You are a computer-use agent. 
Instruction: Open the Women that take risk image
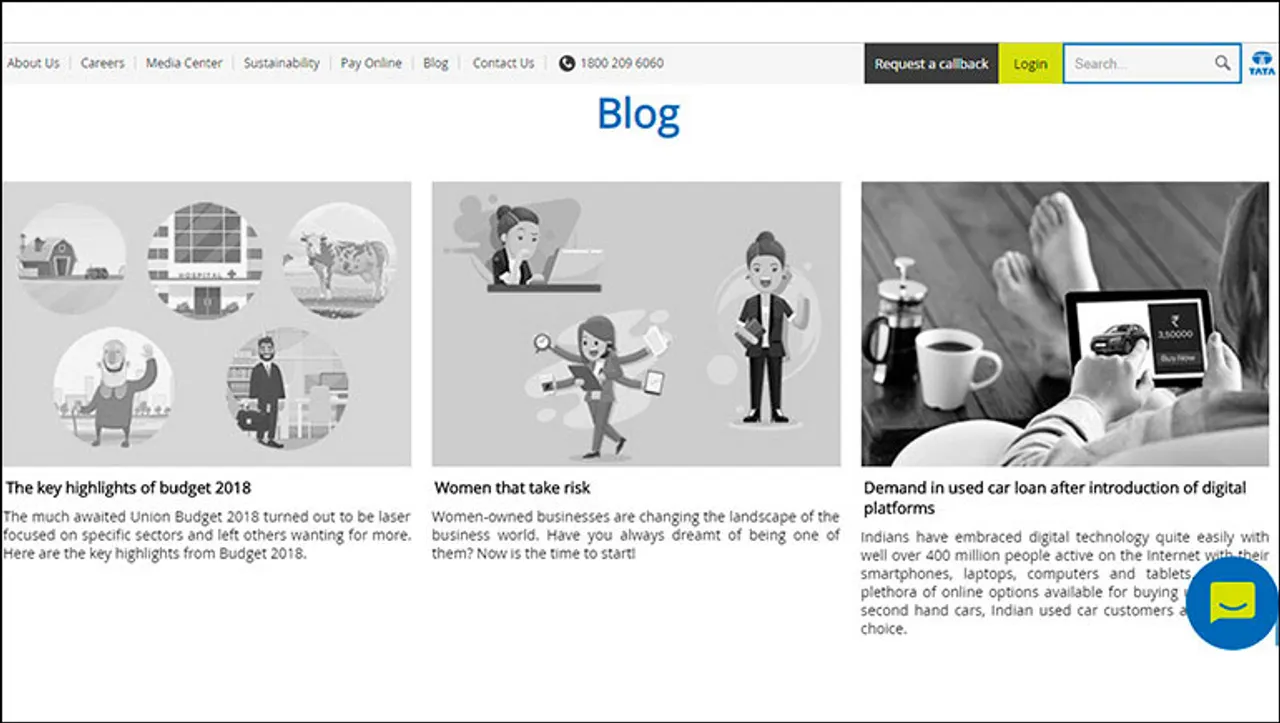(x=636, y=323)
